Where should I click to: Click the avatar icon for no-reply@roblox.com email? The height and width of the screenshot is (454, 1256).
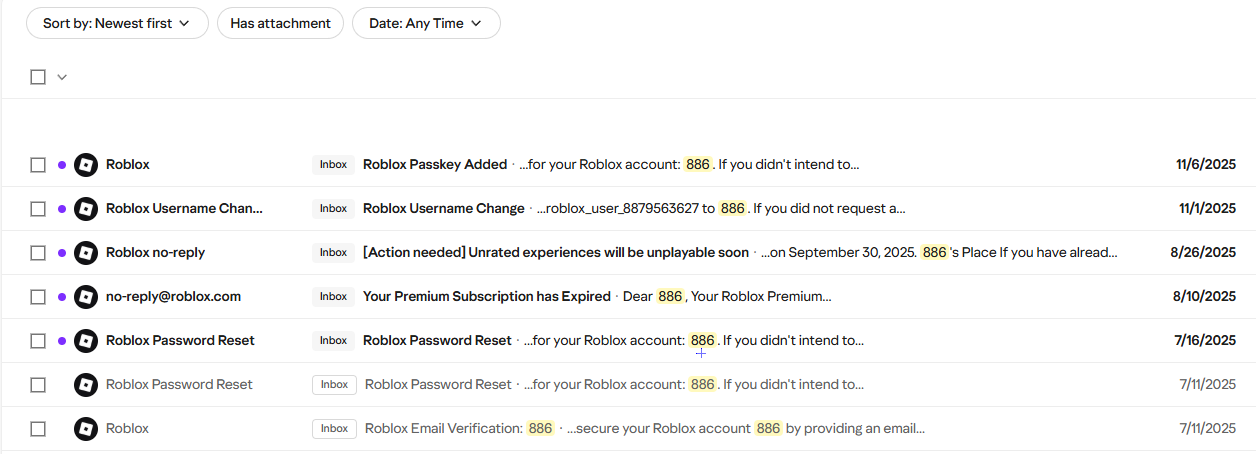click(86, 297)
